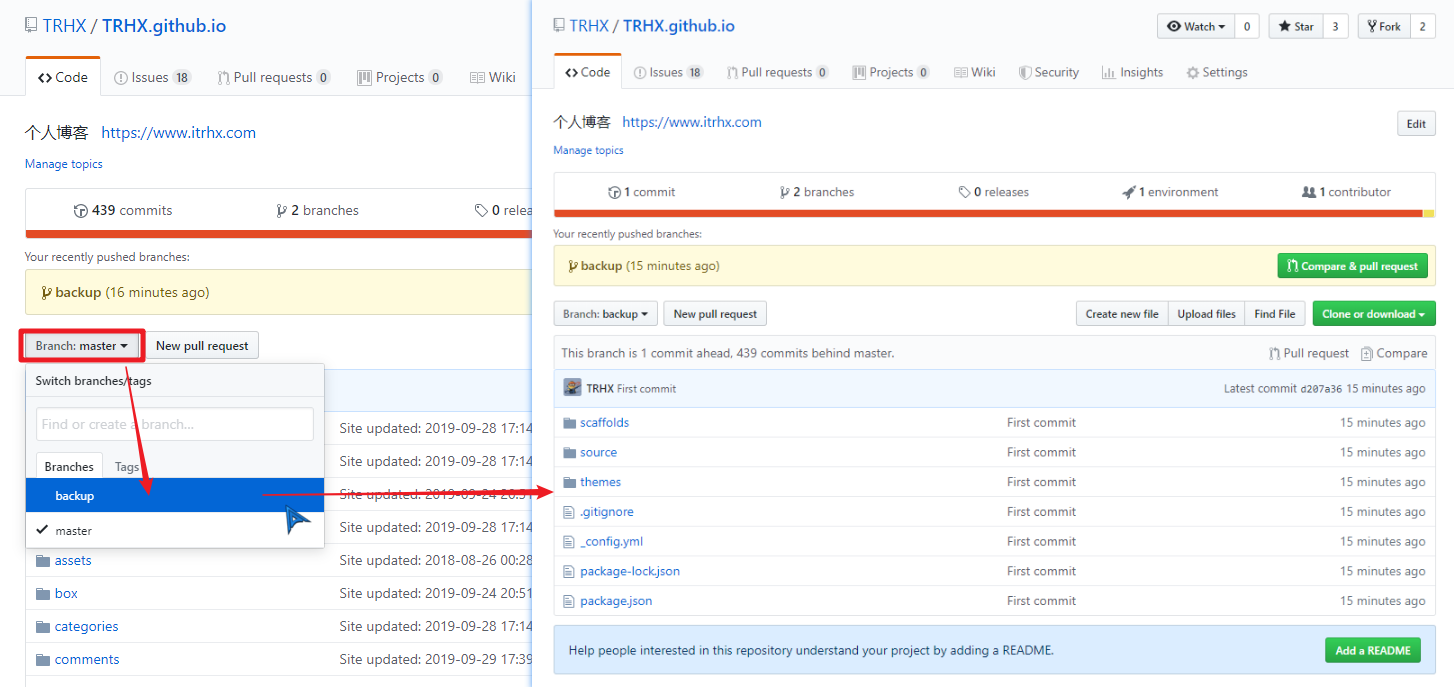This screenshot has width=1454, height=687.
Task: Open the latest commit hash d207a36
Action: [1321, 389]
